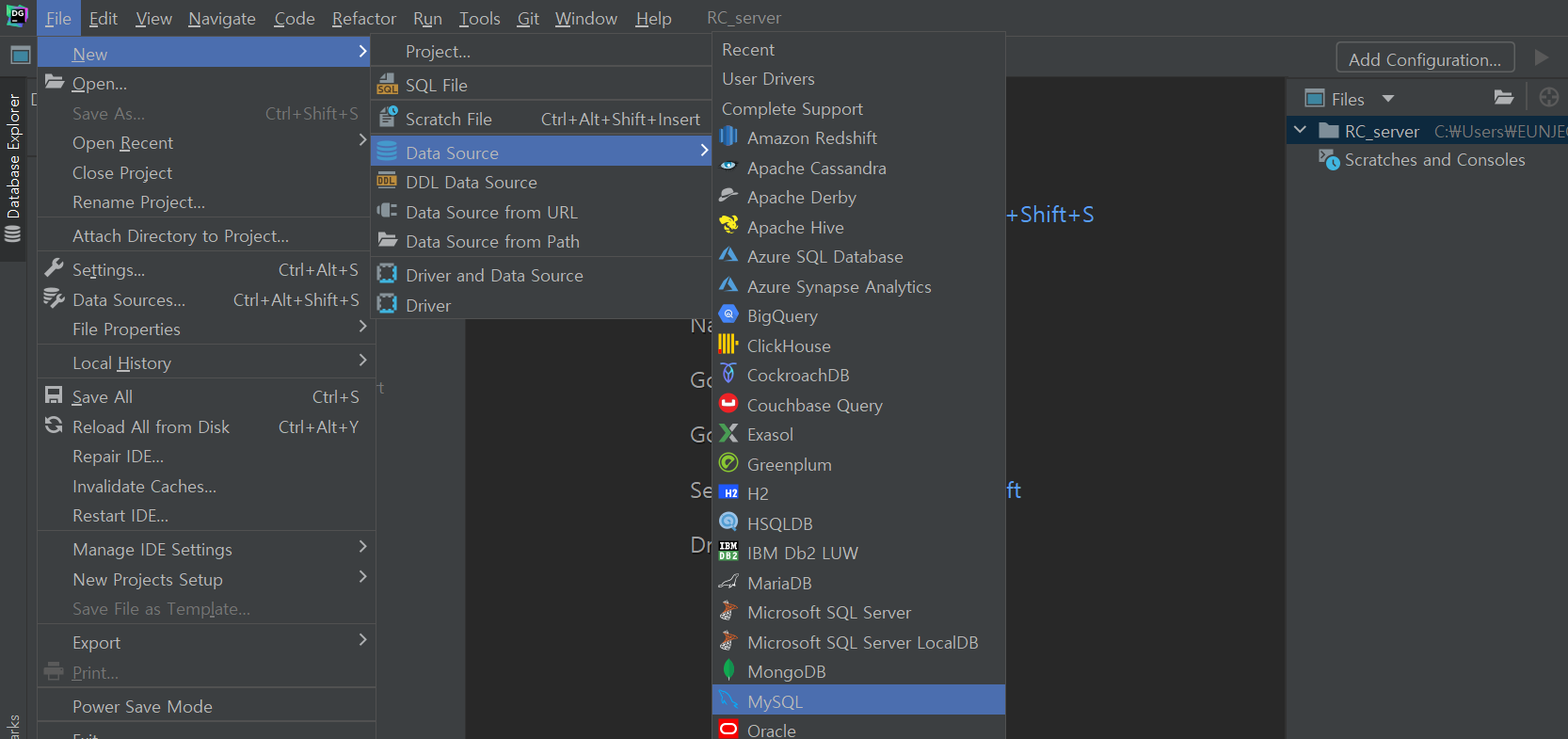Open the Edit menu
The width and height of the screenshot is (1568, 739).
point(104,18)
